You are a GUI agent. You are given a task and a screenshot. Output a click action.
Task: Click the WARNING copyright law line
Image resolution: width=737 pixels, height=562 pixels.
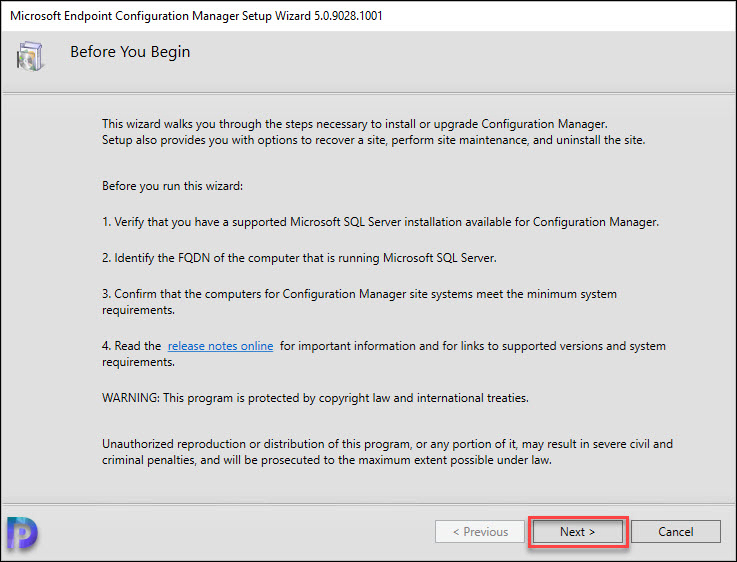315,398
